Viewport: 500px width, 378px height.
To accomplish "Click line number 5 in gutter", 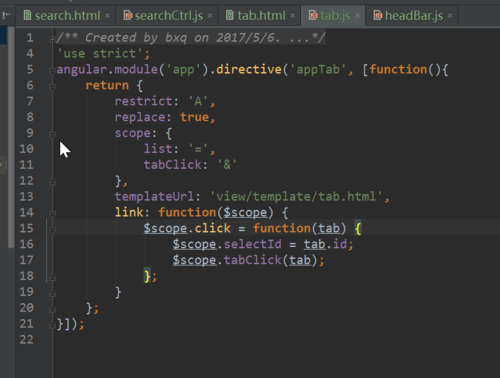I will click(30, 69).
